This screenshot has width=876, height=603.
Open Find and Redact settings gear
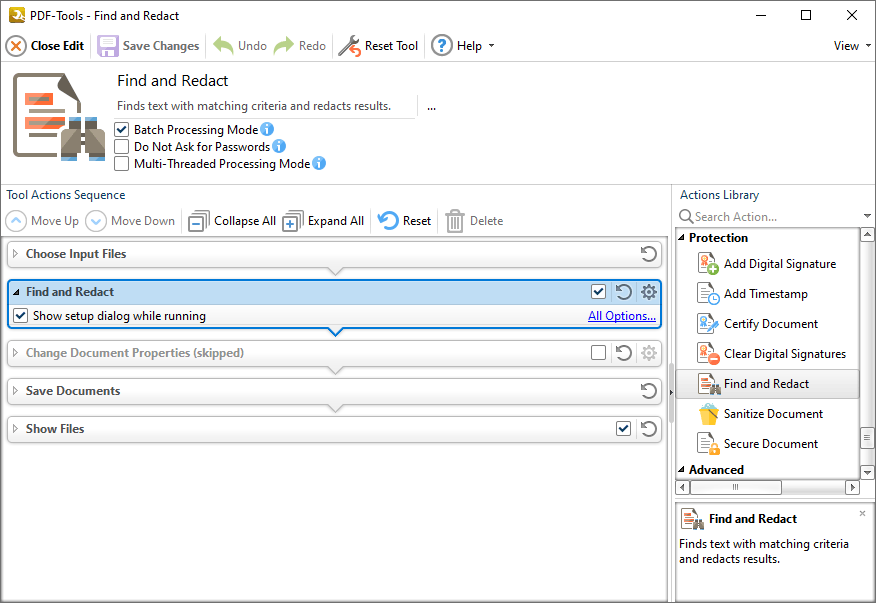[x=649, y=292]
